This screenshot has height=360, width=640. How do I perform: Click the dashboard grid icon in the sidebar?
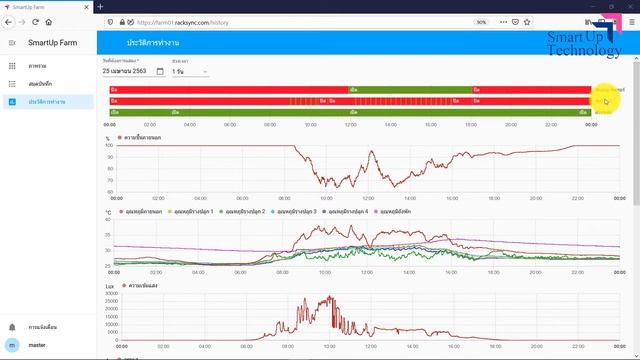tap(12, 66)
